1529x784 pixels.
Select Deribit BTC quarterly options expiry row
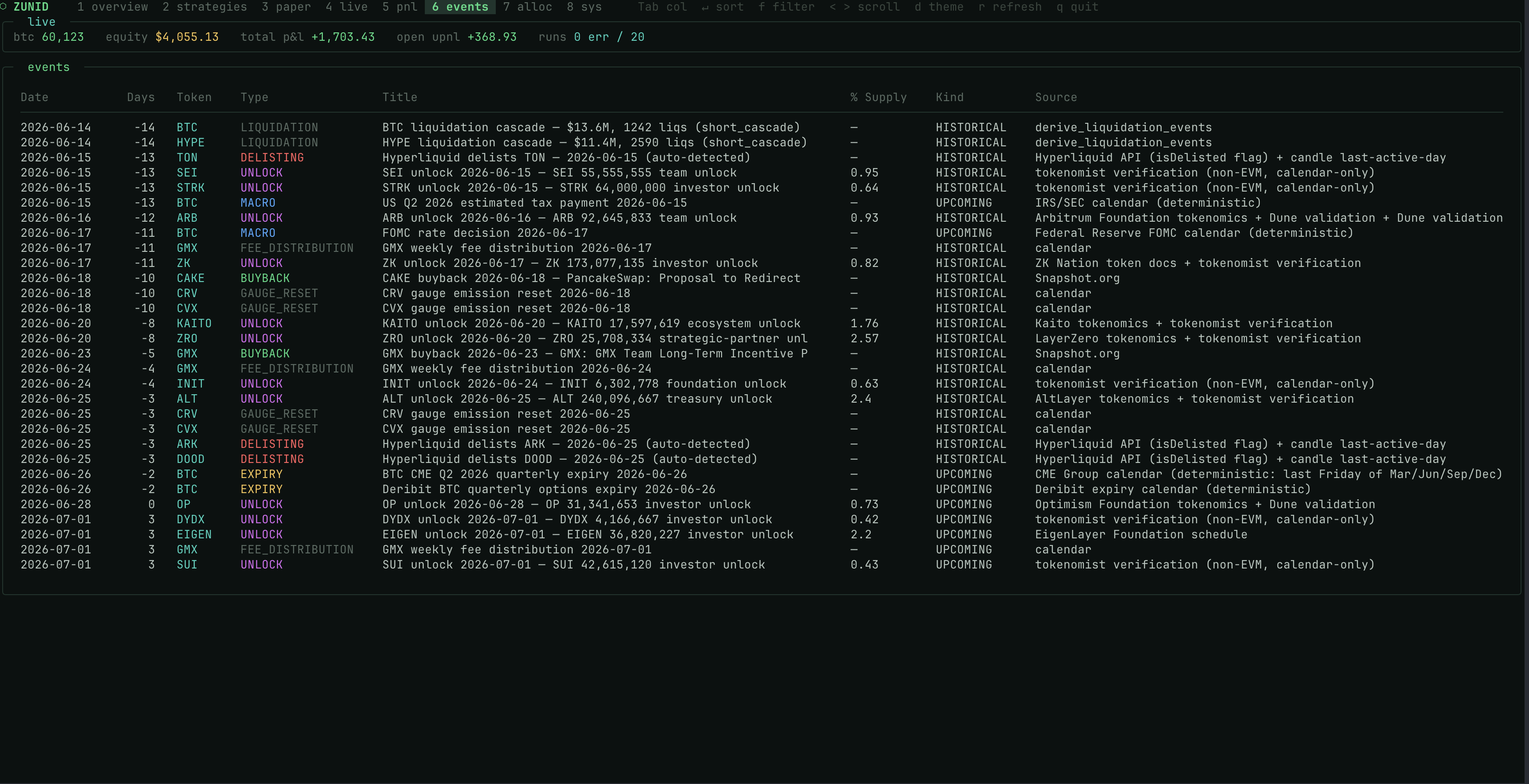tap(762, 490)
